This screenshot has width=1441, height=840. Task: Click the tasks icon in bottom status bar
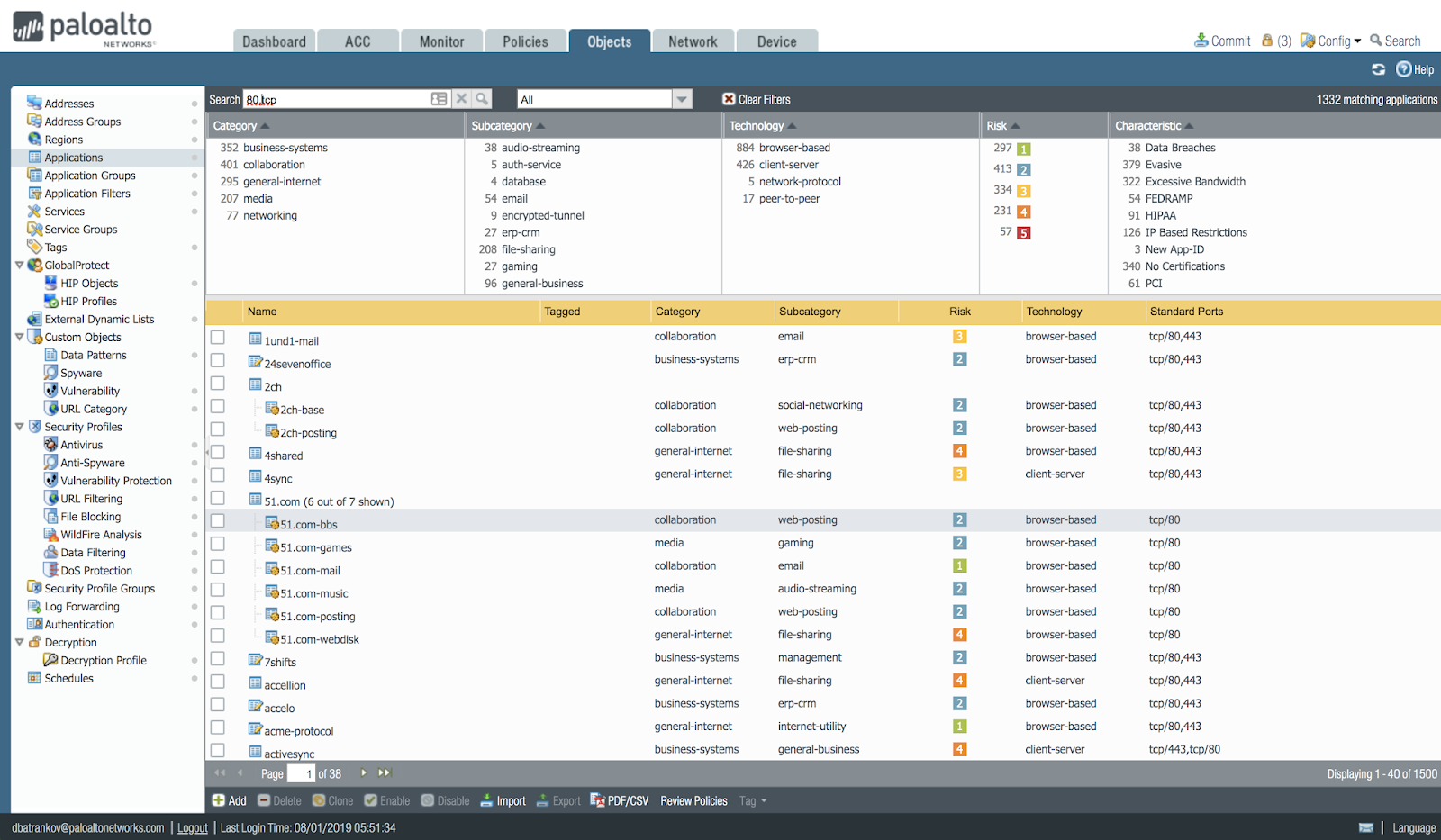1366,827
